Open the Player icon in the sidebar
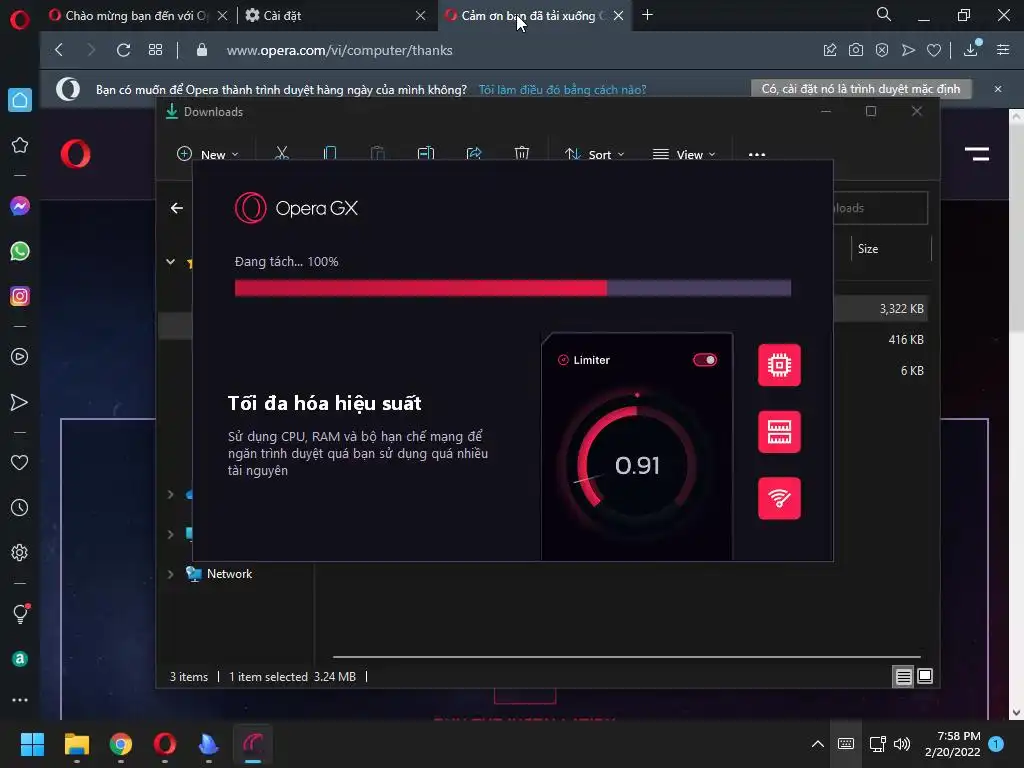Viewport: 1024px width, 768px height. pos(20,357)
